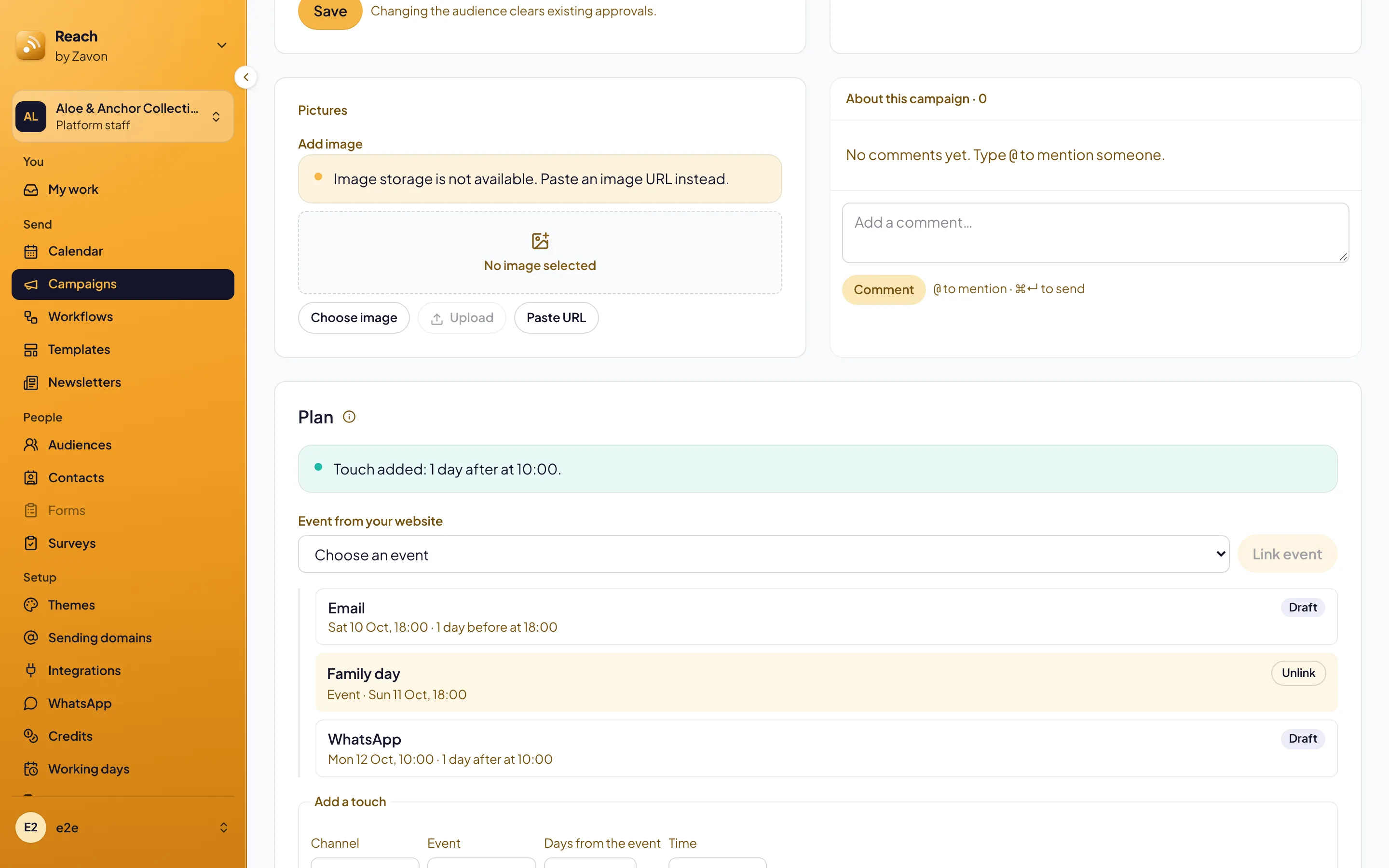Click the My work inbox icon
The height and width of the screenshot is (868, 1389).
pos(31,190)
